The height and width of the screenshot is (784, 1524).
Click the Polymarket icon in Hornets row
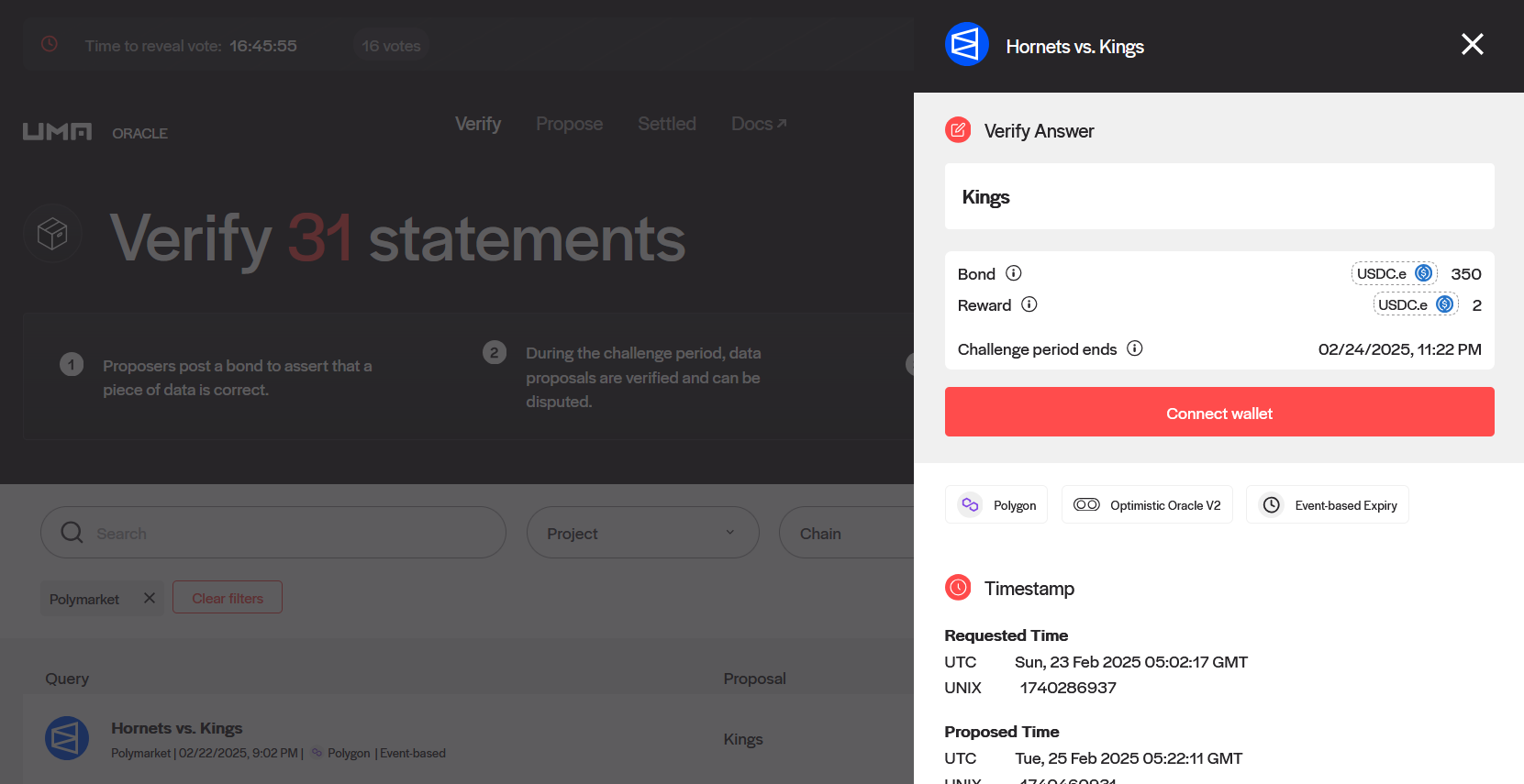(x=67, y=738)
